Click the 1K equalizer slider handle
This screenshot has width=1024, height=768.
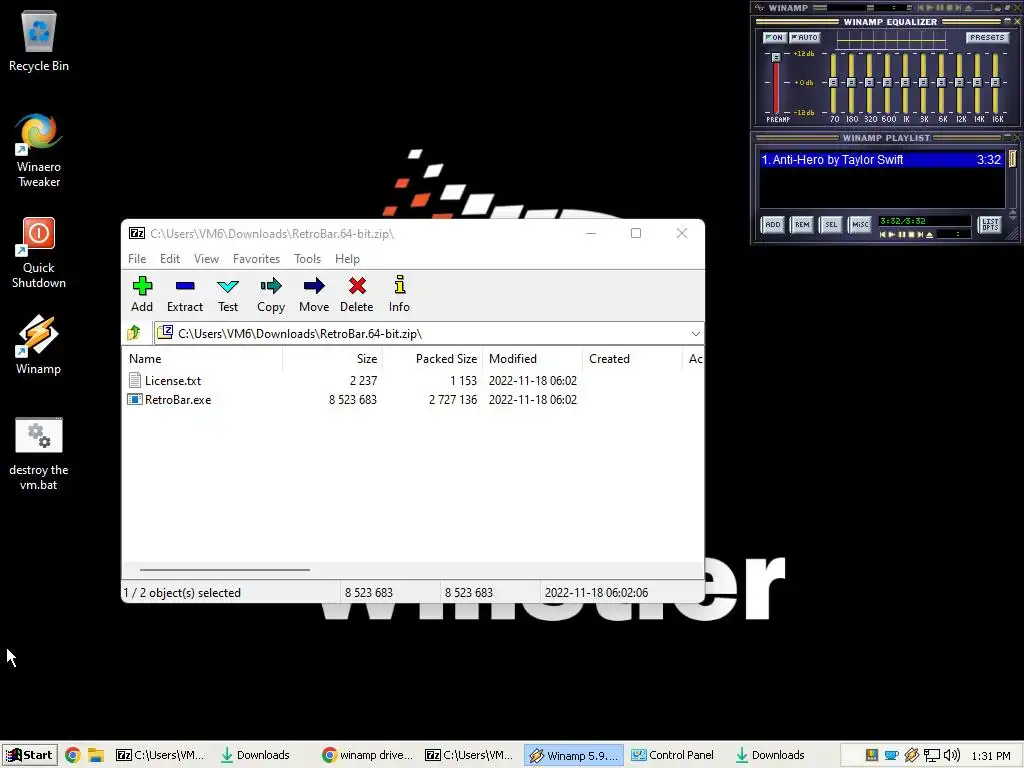pos(905,82)
